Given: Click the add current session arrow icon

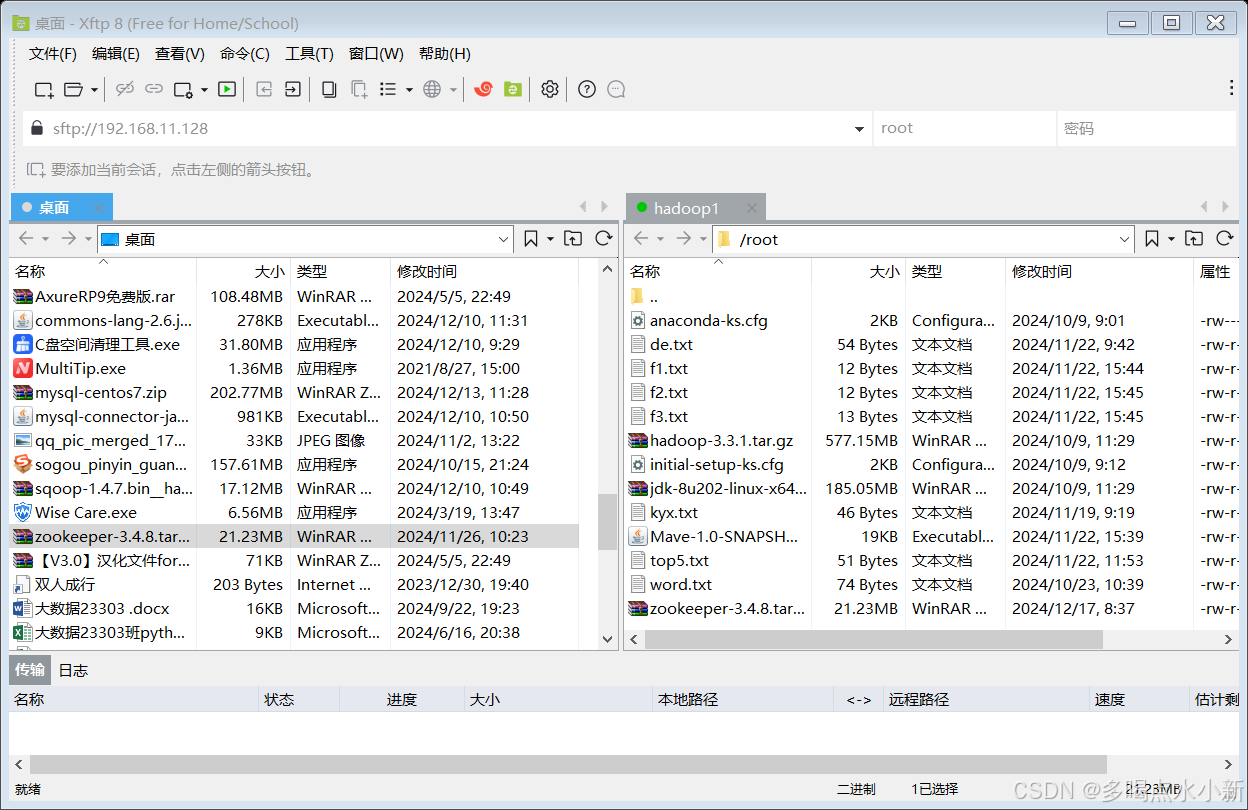Looking at the screenshot, I should (35, 170).
